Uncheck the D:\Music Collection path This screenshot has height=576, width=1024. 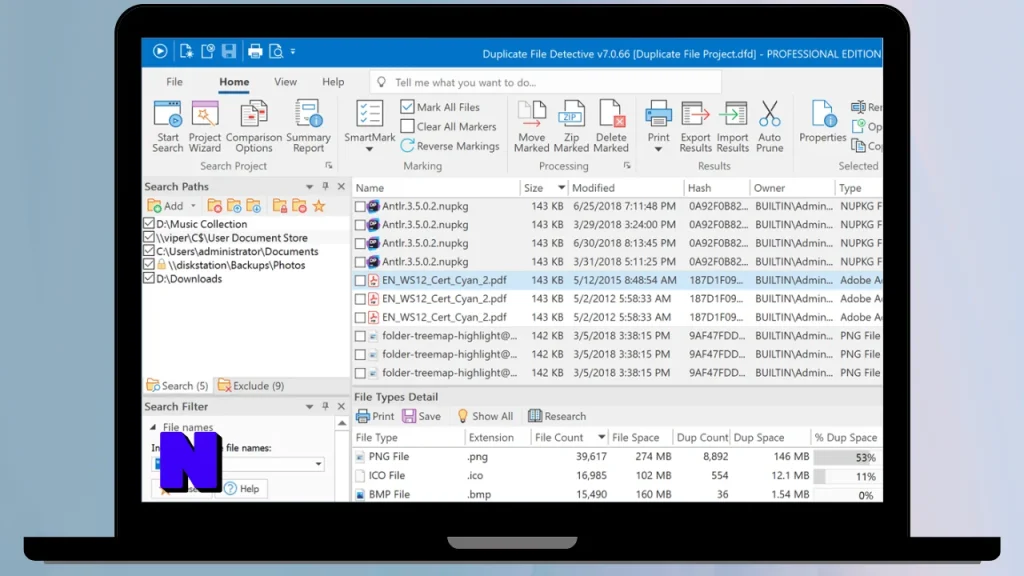point(149,223)
